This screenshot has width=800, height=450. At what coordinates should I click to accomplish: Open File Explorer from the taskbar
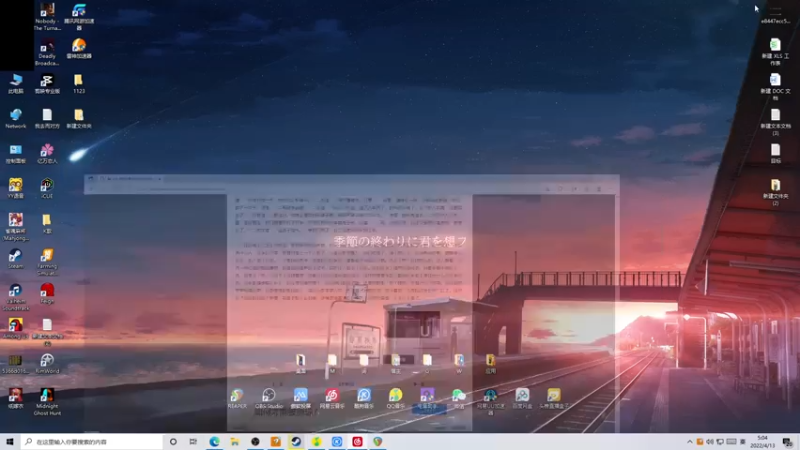235,441
